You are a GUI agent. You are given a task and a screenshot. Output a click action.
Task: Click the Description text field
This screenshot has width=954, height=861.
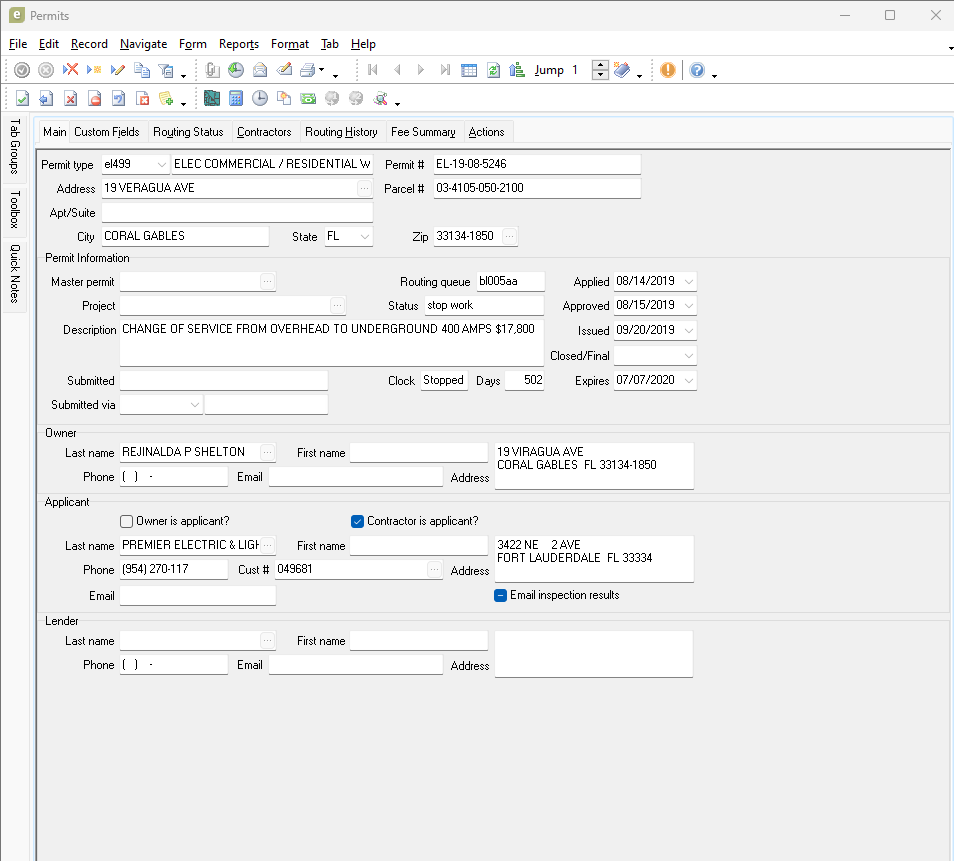[x=331, y=343]
